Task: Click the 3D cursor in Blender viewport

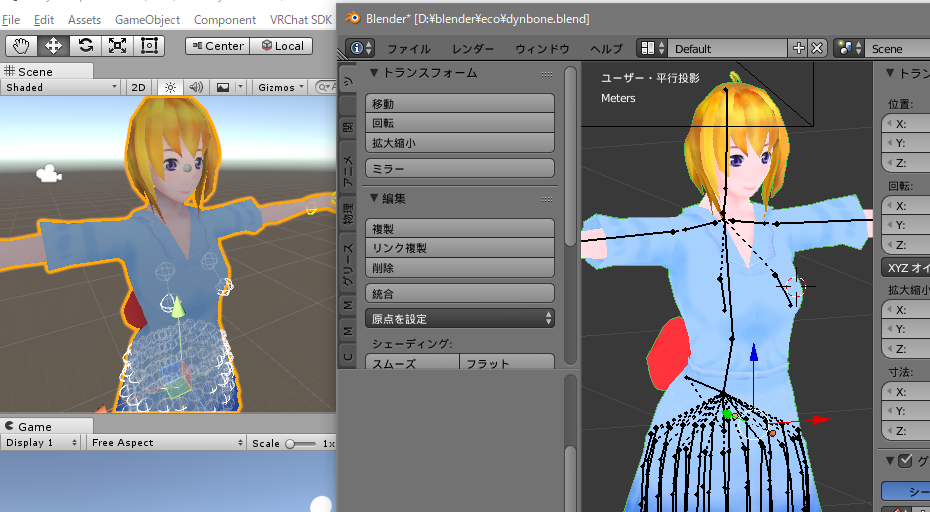Action: (x=795, y=287)
